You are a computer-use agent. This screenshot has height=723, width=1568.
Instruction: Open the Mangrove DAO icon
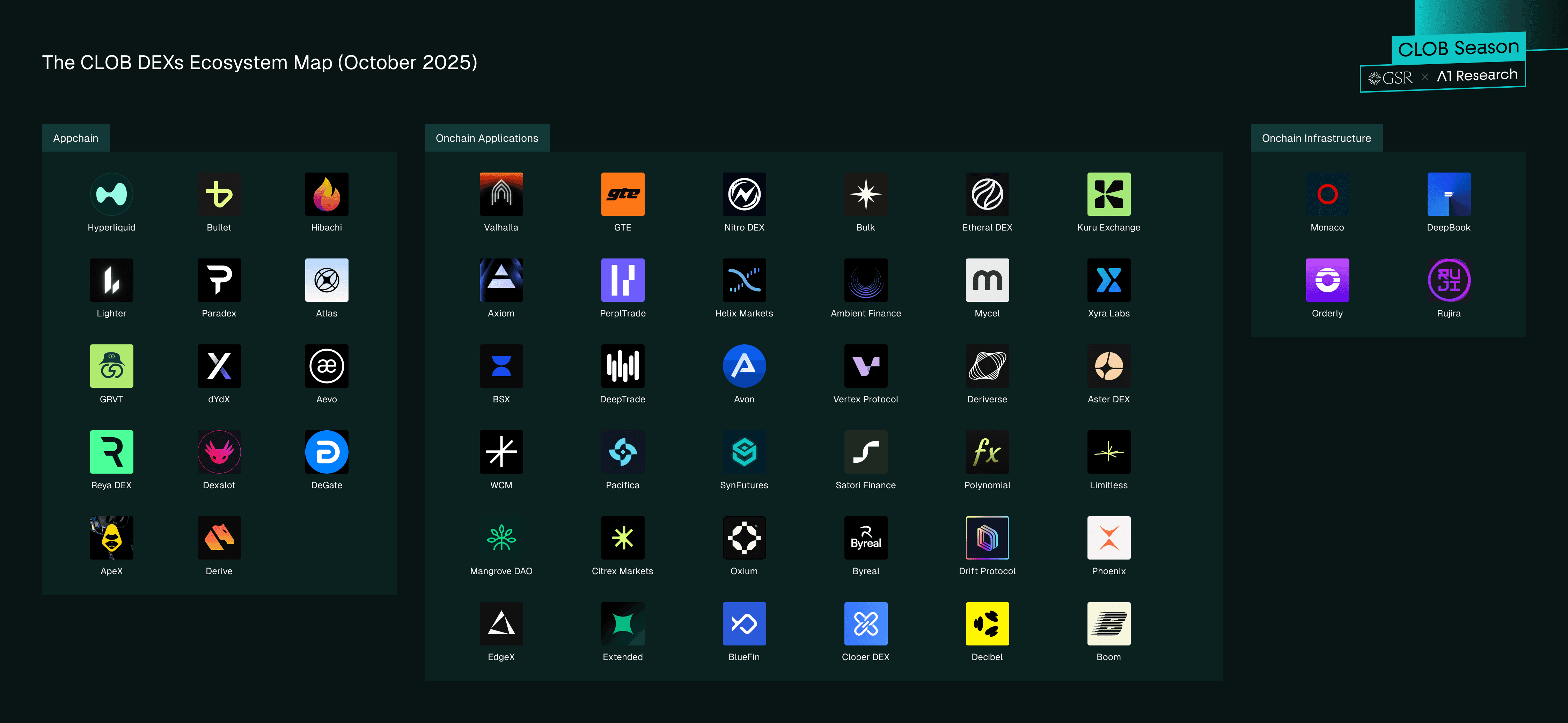501,538
